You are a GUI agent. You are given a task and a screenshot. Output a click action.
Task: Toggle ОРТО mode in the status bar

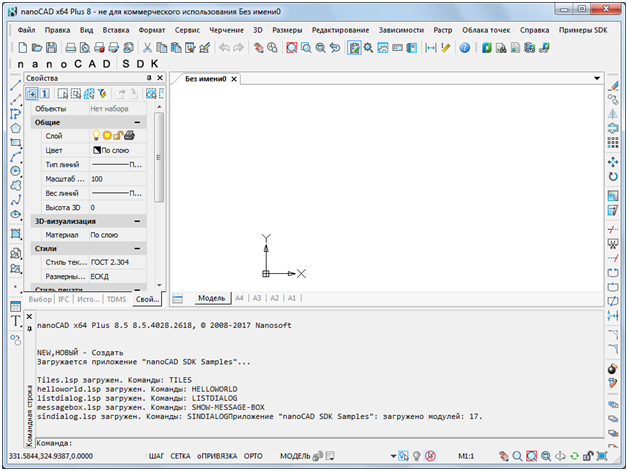pyautogui.click(x=253, y=456)
